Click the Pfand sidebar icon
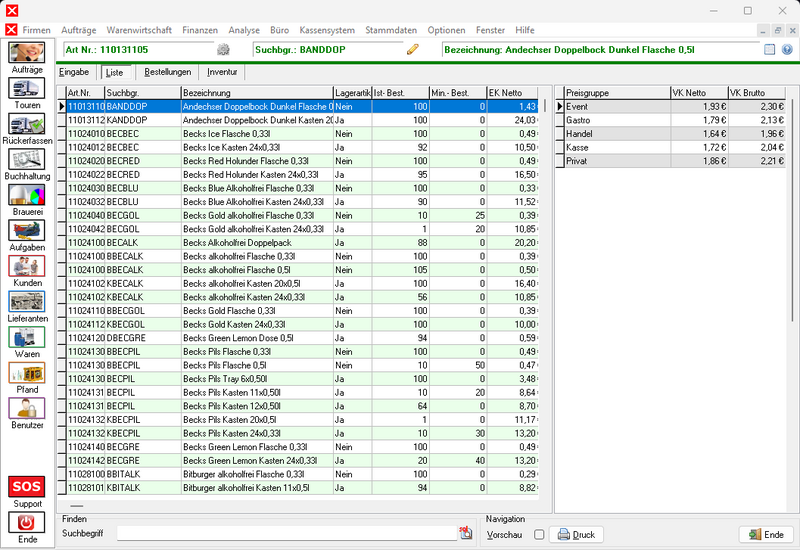The height and width of the screenshot is (550, 800). (27, 372)
